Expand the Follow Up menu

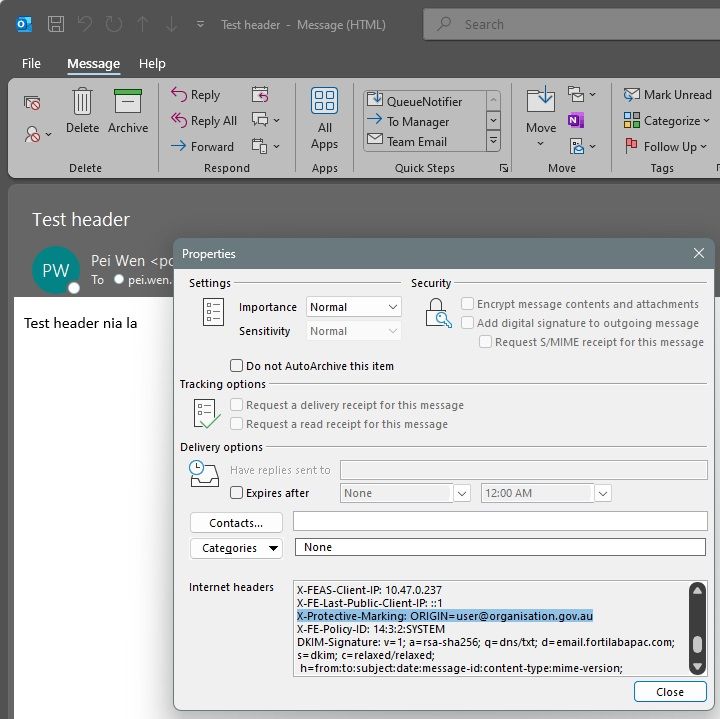point(666,146)
